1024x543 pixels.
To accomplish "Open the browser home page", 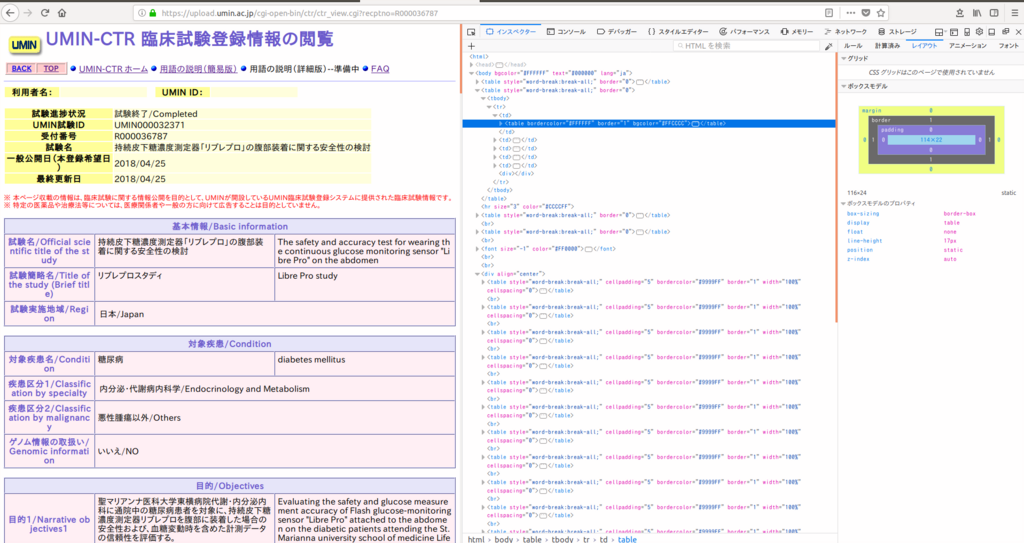I will [x=62, y=12].
